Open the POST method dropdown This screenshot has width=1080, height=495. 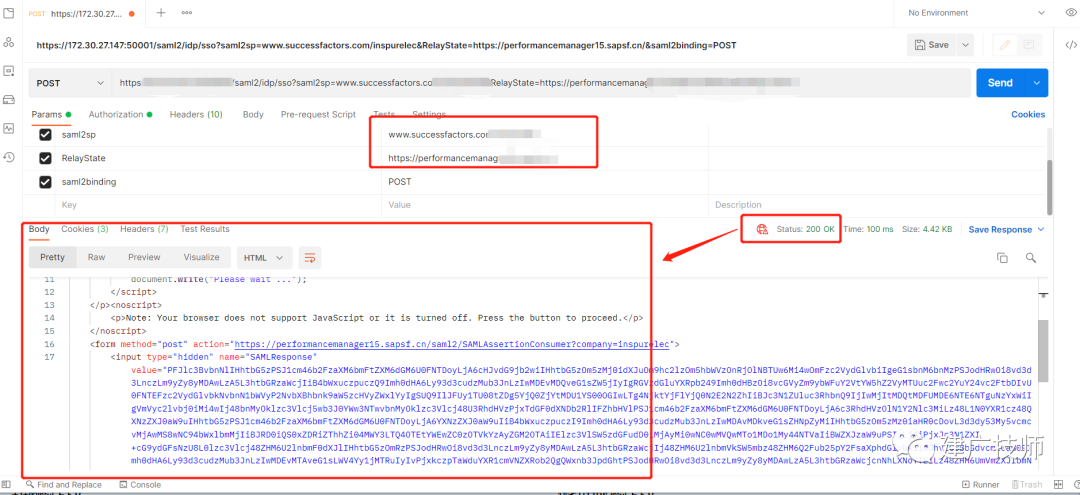(x=70, y=83)
